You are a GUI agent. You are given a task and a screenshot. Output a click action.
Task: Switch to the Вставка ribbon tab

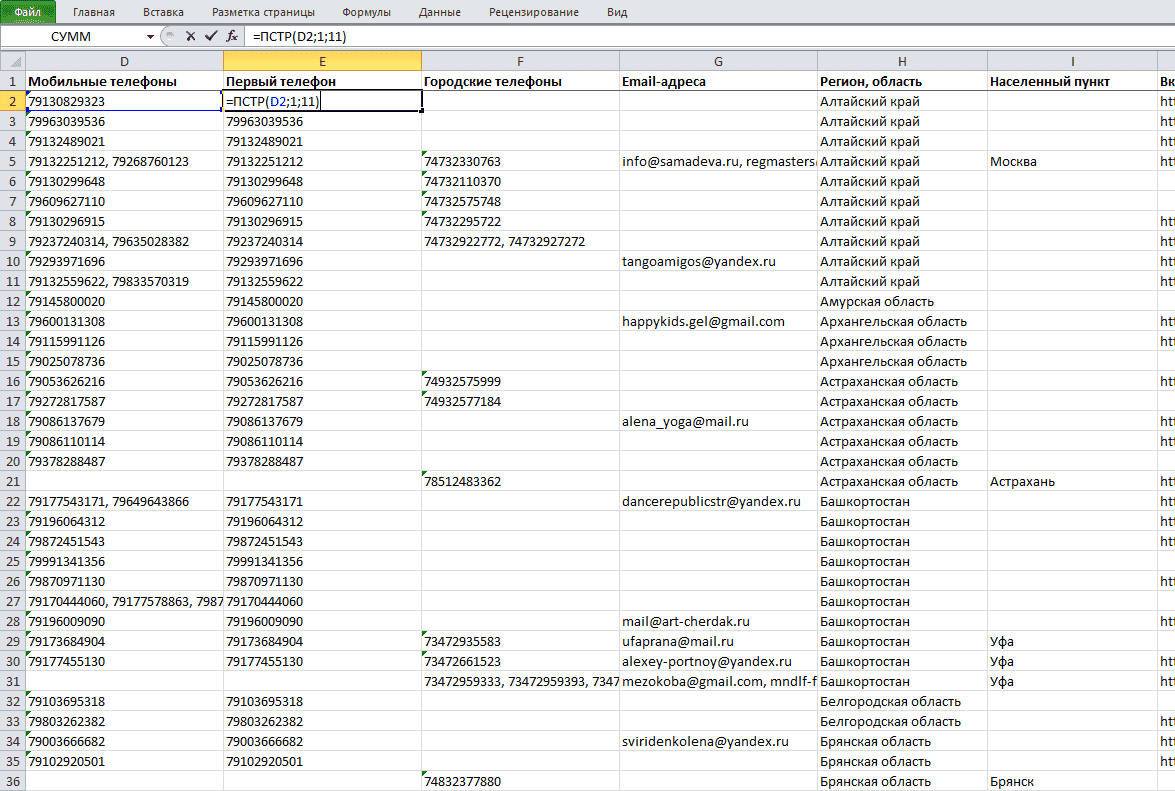coord(163,12)
